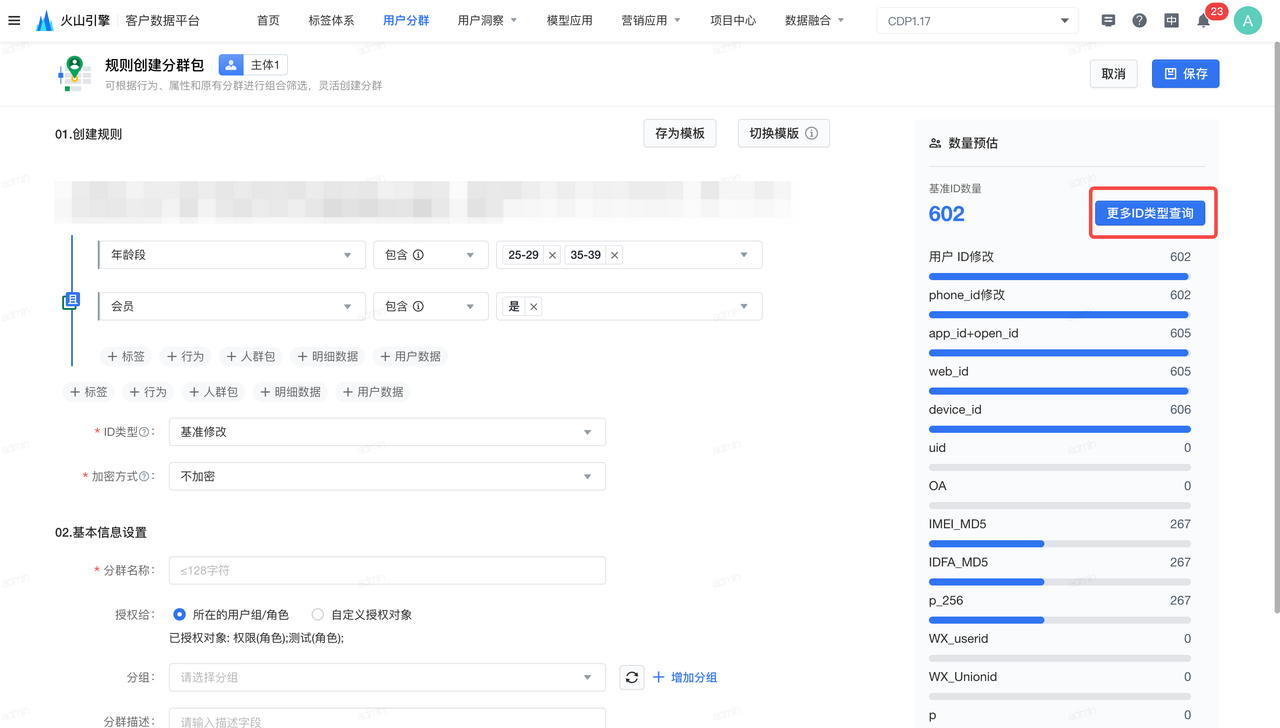Click the page vertical scrollbar

point(1275,330)
